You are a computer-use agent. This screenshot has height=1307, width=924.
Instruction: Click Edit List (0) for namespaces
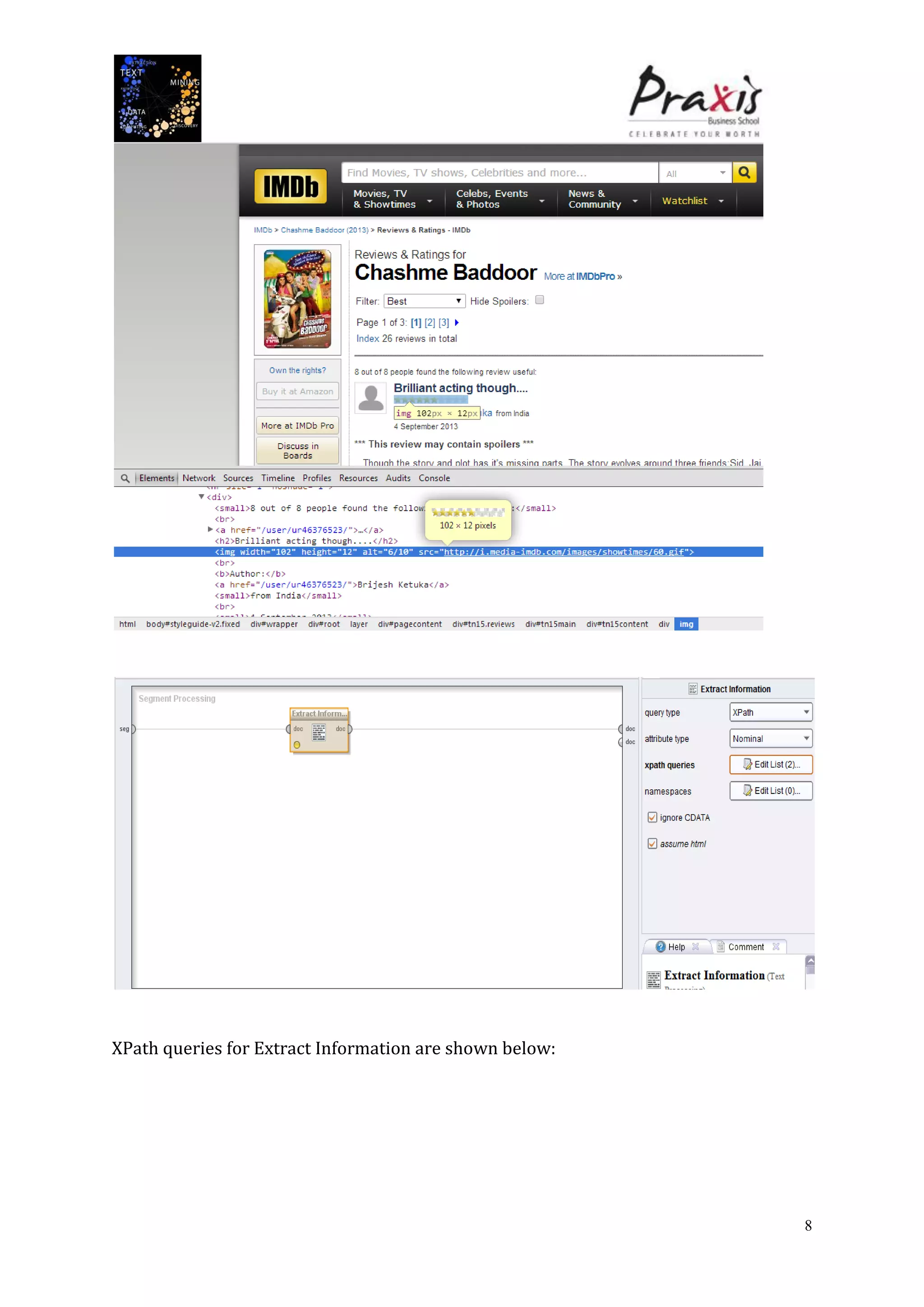[x=771, y=791]
